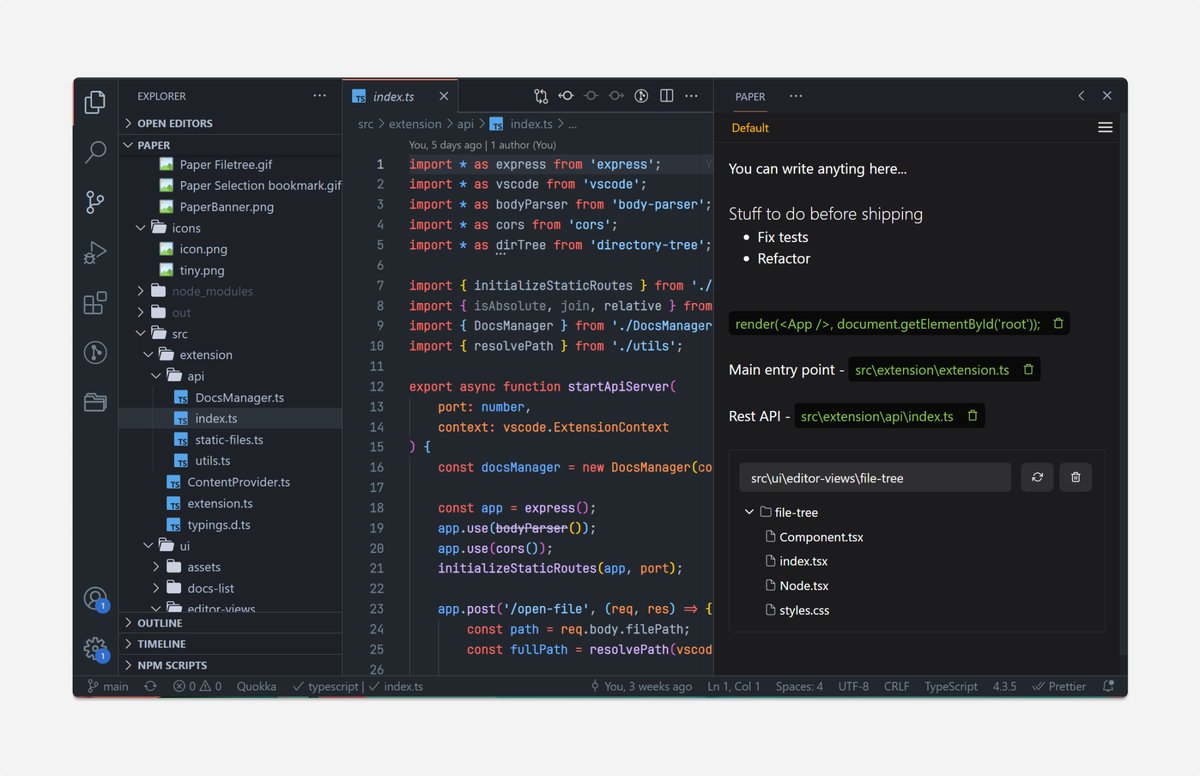Viewport: 1200px width, 776px height.
Task: Click the go to next change icon
Action: pyautogui.click(x=616, y=96)
